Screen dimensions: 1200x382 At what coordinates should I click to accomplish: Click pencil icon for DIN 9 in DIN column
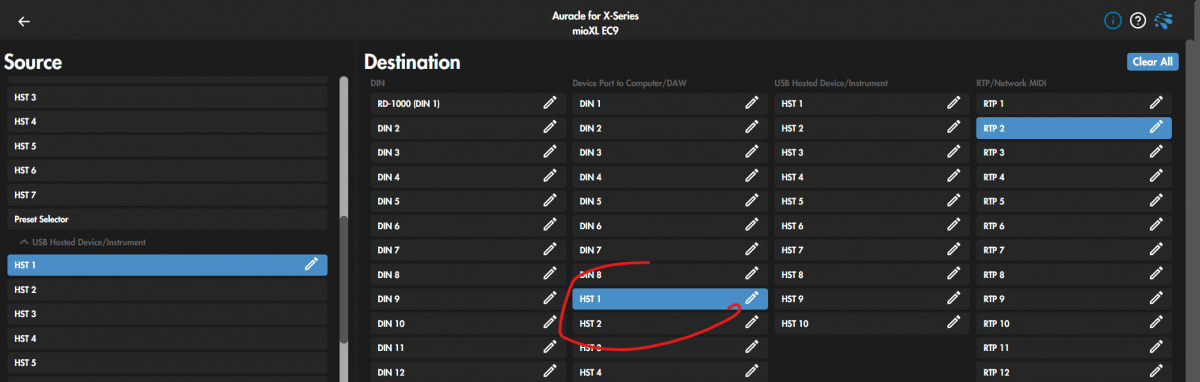coord(550,298)
